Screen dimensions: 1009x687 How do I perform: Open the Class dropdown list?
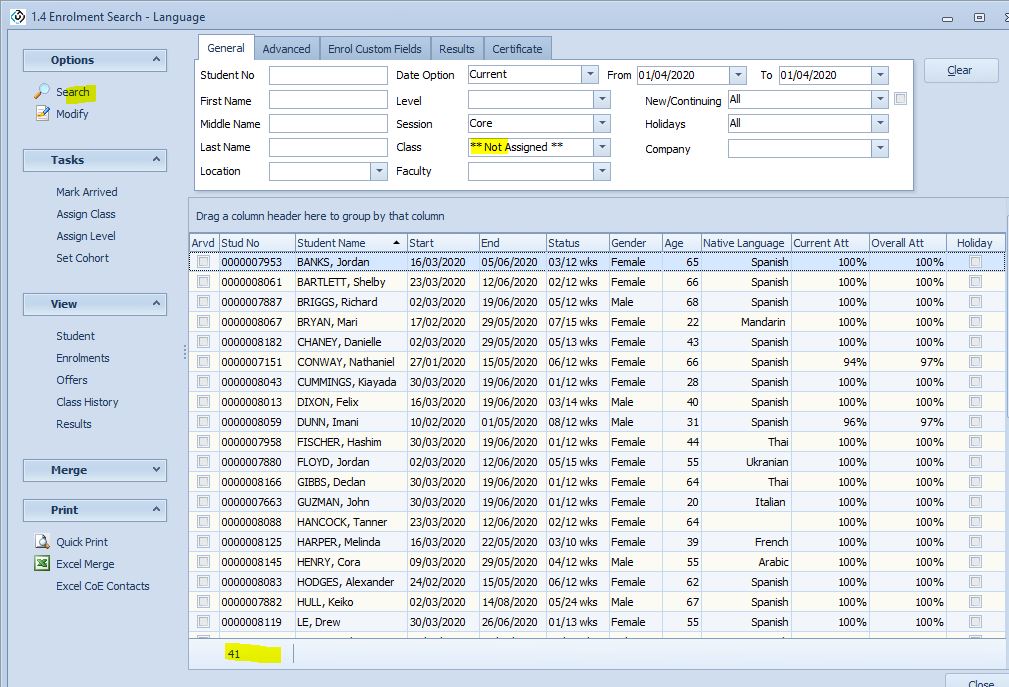click(601, 147)
